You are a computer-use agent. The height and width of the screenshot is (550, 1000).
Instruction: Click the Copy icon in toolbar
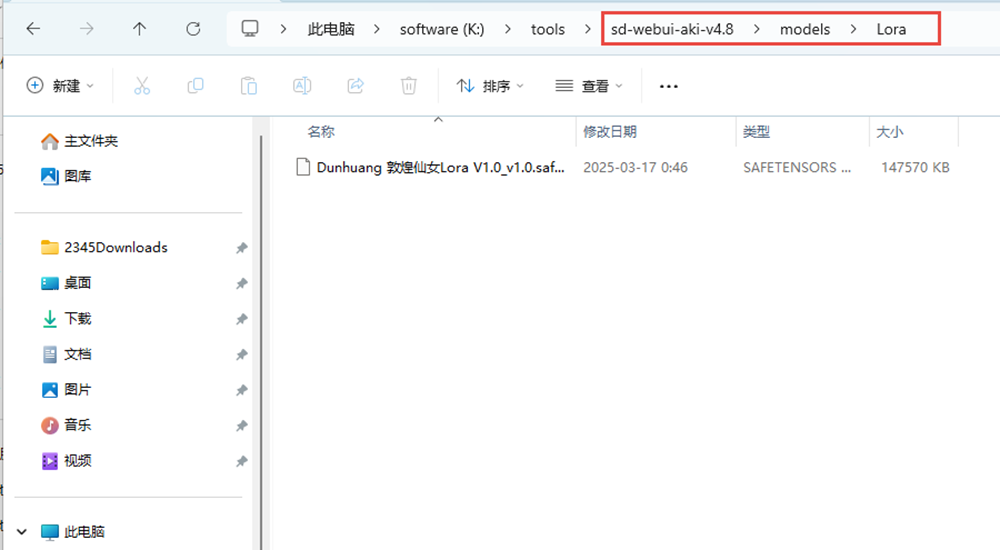195,85
